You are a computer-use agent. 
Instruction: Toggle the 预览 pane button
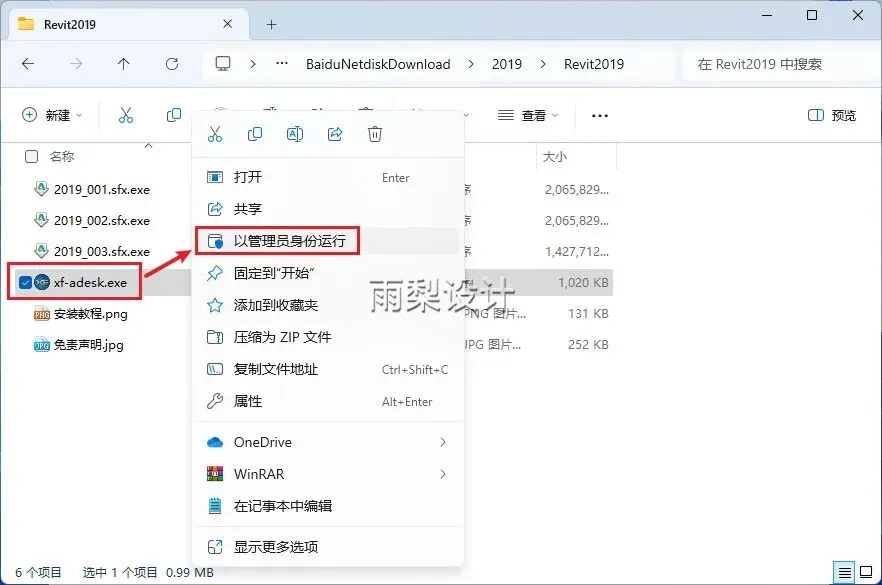click(x=831, y=115)
